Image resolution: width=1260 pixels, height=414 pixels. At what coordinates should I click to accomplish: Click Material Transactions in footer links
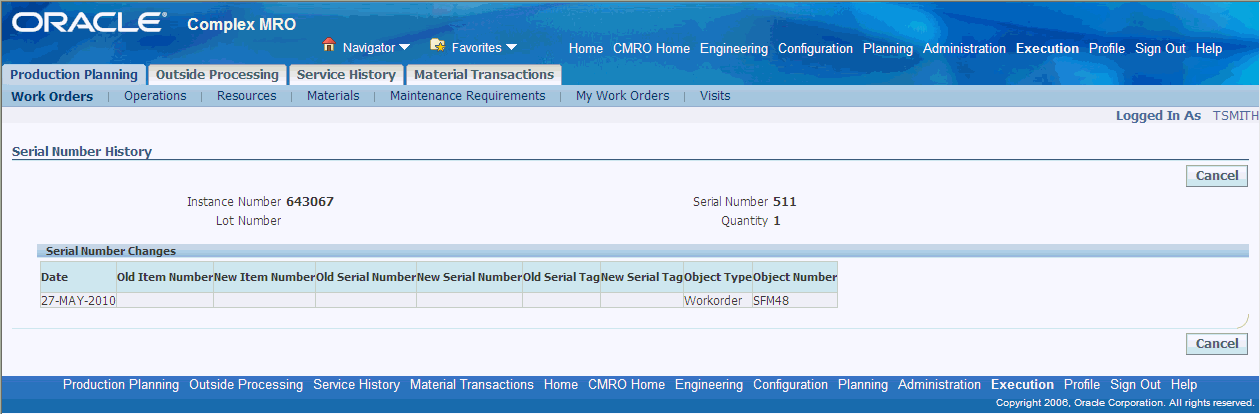click(x=472, y=384)
